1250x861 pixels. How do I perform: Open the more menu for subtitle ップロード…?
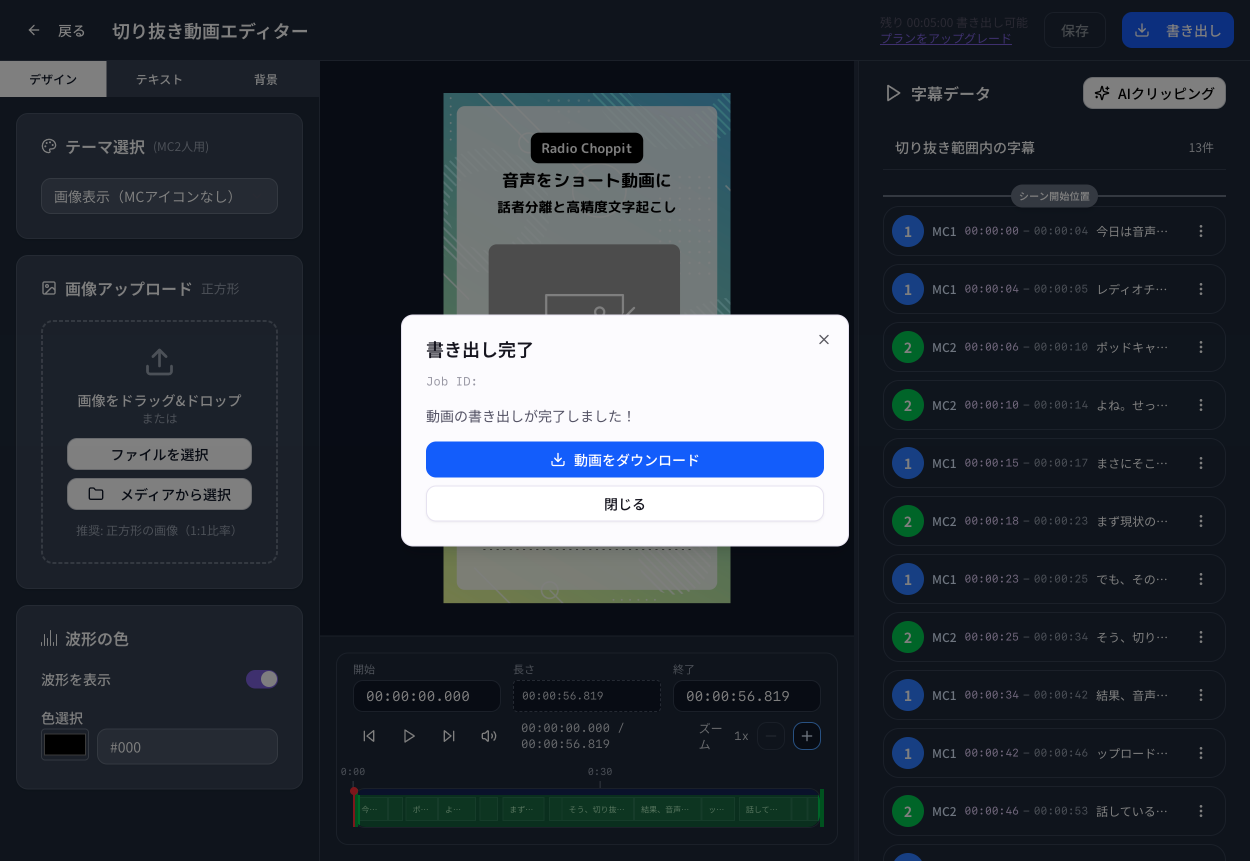click(1201, 753)
